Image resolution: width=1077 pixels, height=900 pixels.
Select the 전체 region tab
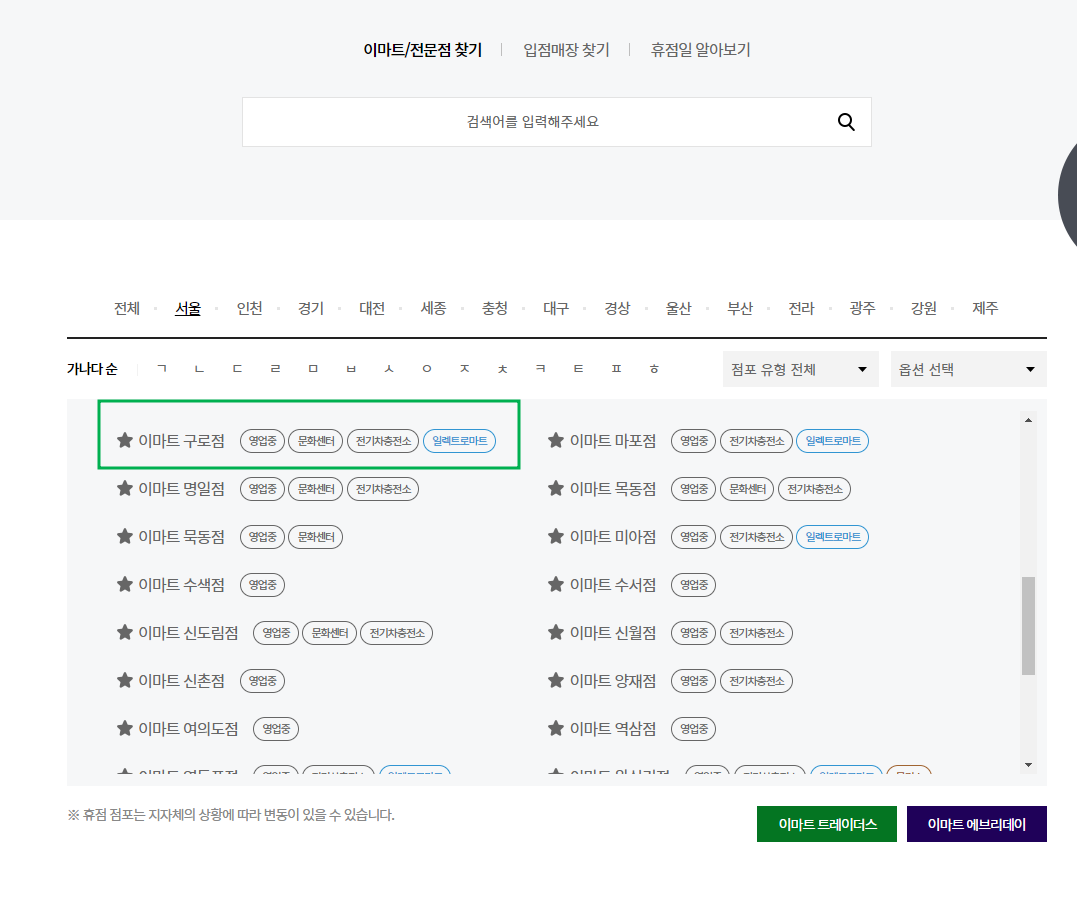(x=127, y=308)
